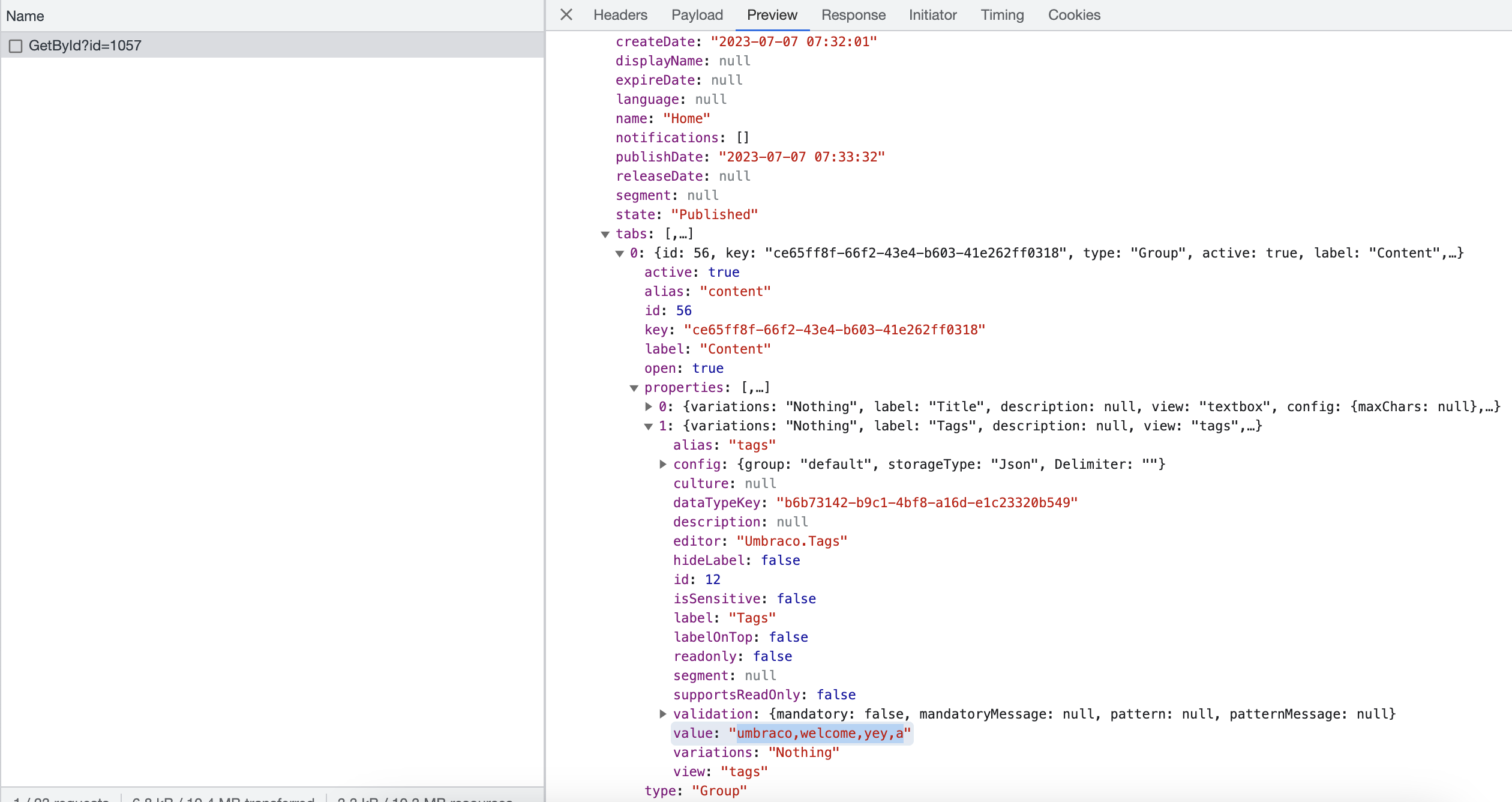Collapse the properties array
This screenshot has width=1512, height=802.
point(635,388)
